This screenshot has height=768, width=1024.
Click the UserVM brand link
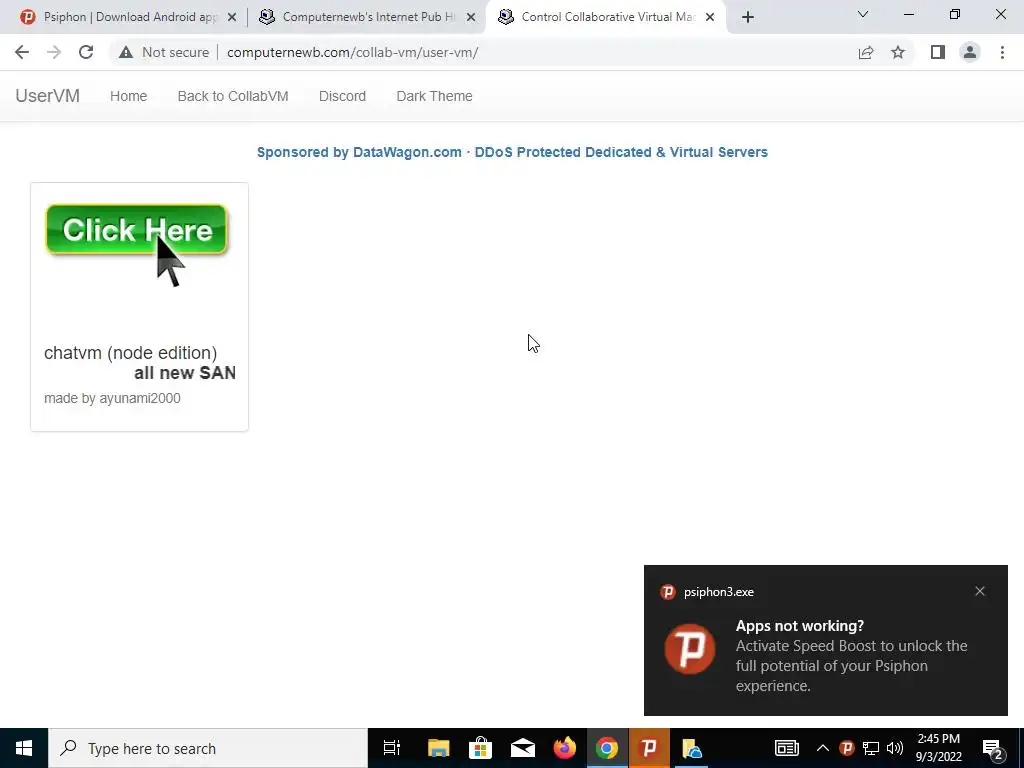[x=48, y=96]
